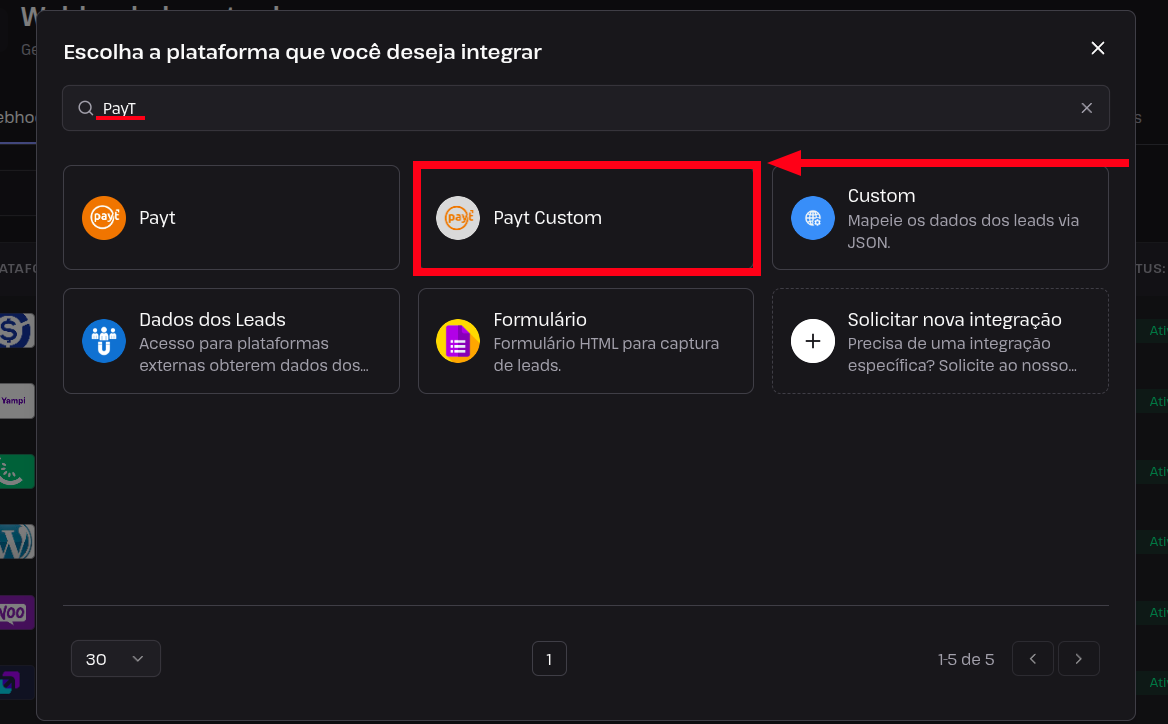The height and width of the screenshot is (724, 1168).
Task: Click the white plus icon
Action: 813,341
